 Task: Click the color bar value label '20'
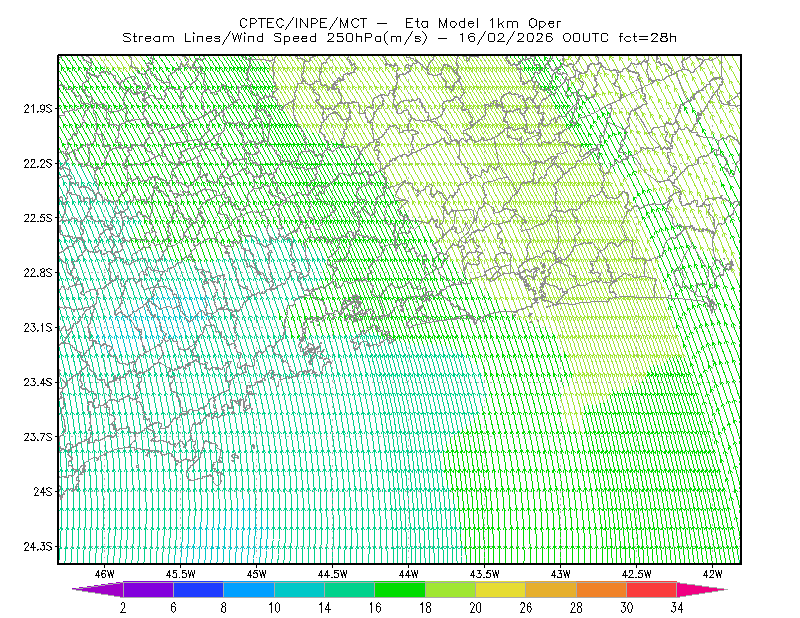[476, 608]
